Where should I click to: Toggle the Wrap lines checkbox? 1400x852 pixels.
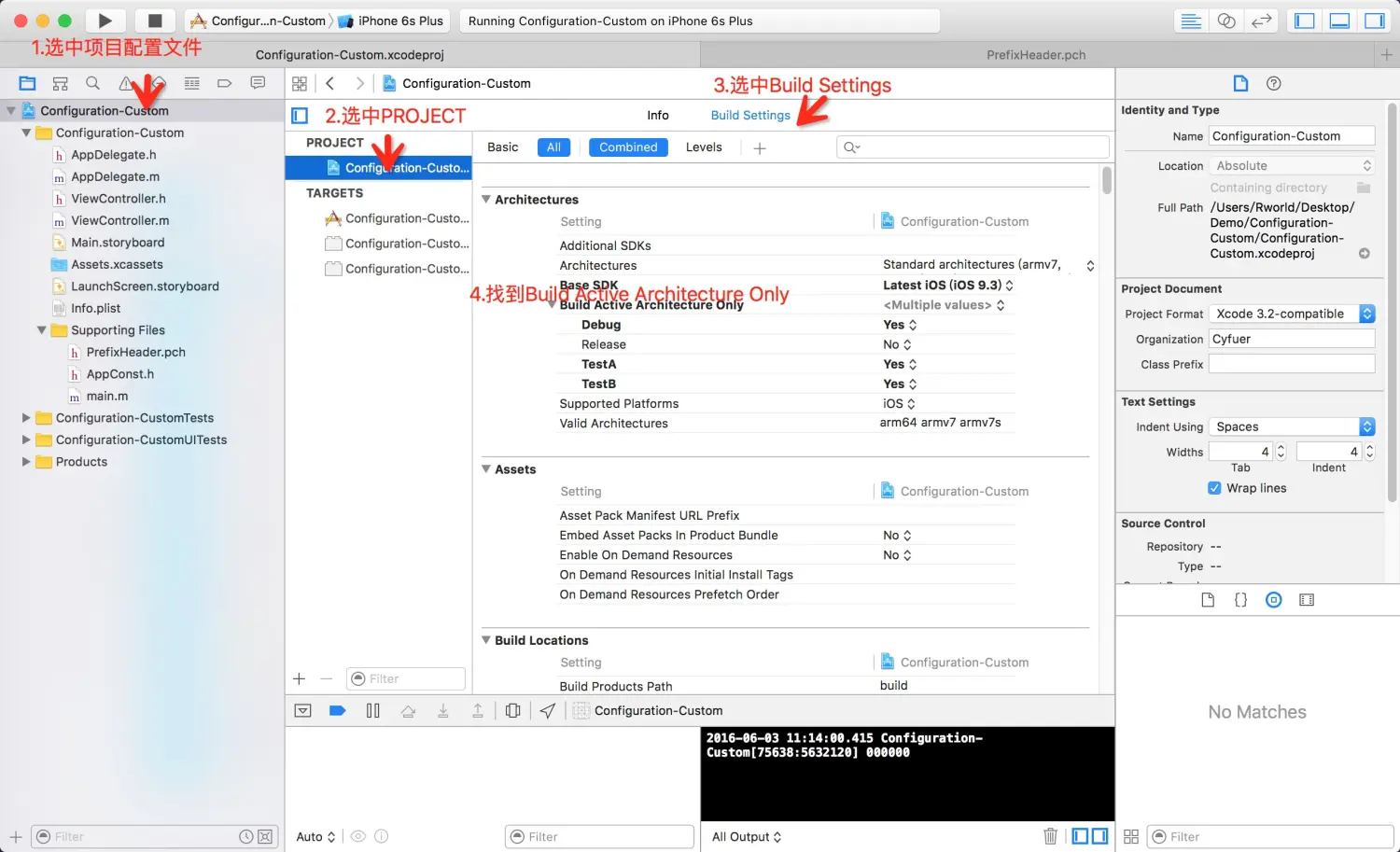tap(1214, 488)
